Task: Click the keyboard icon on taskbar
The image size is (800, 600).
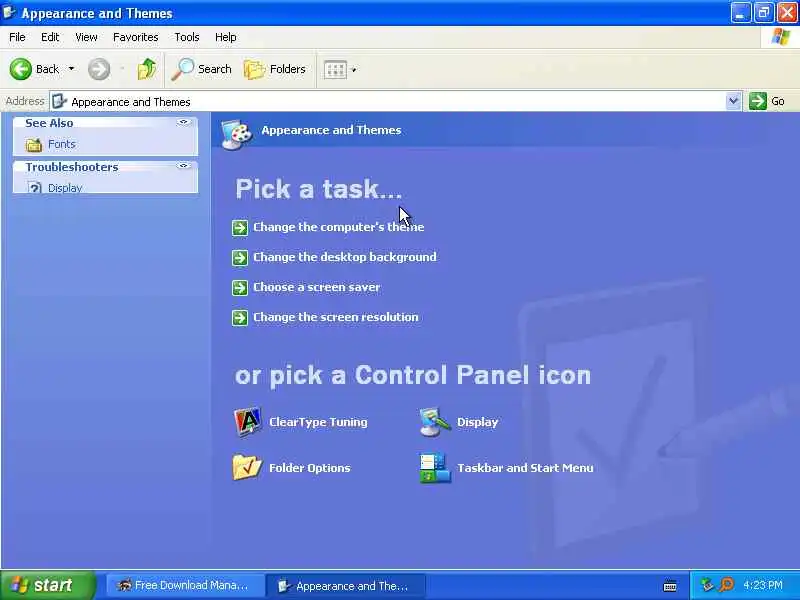Action: click(670, 586)
